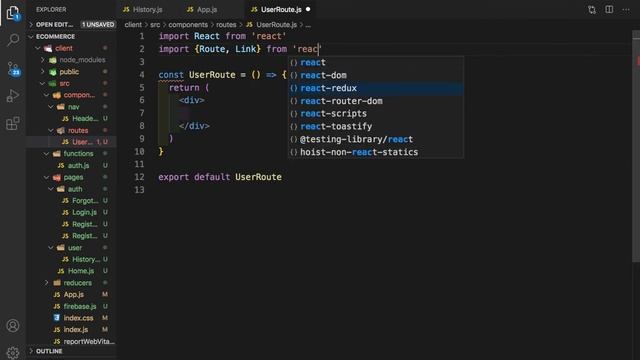Open the Manage settings gear
This screenshot has width=640, height=360.
click(13, 352)
